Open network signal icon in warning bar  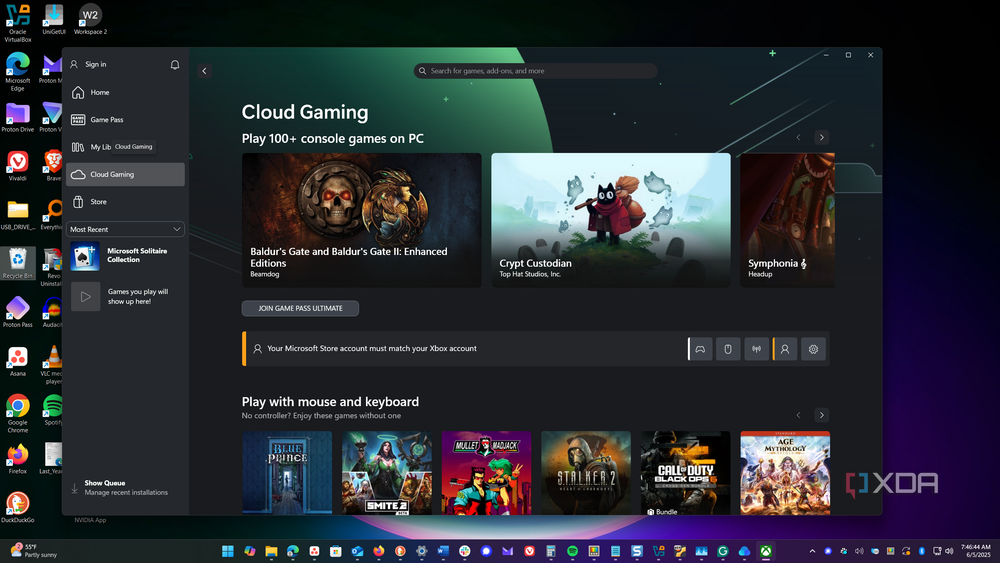[756, 349]
